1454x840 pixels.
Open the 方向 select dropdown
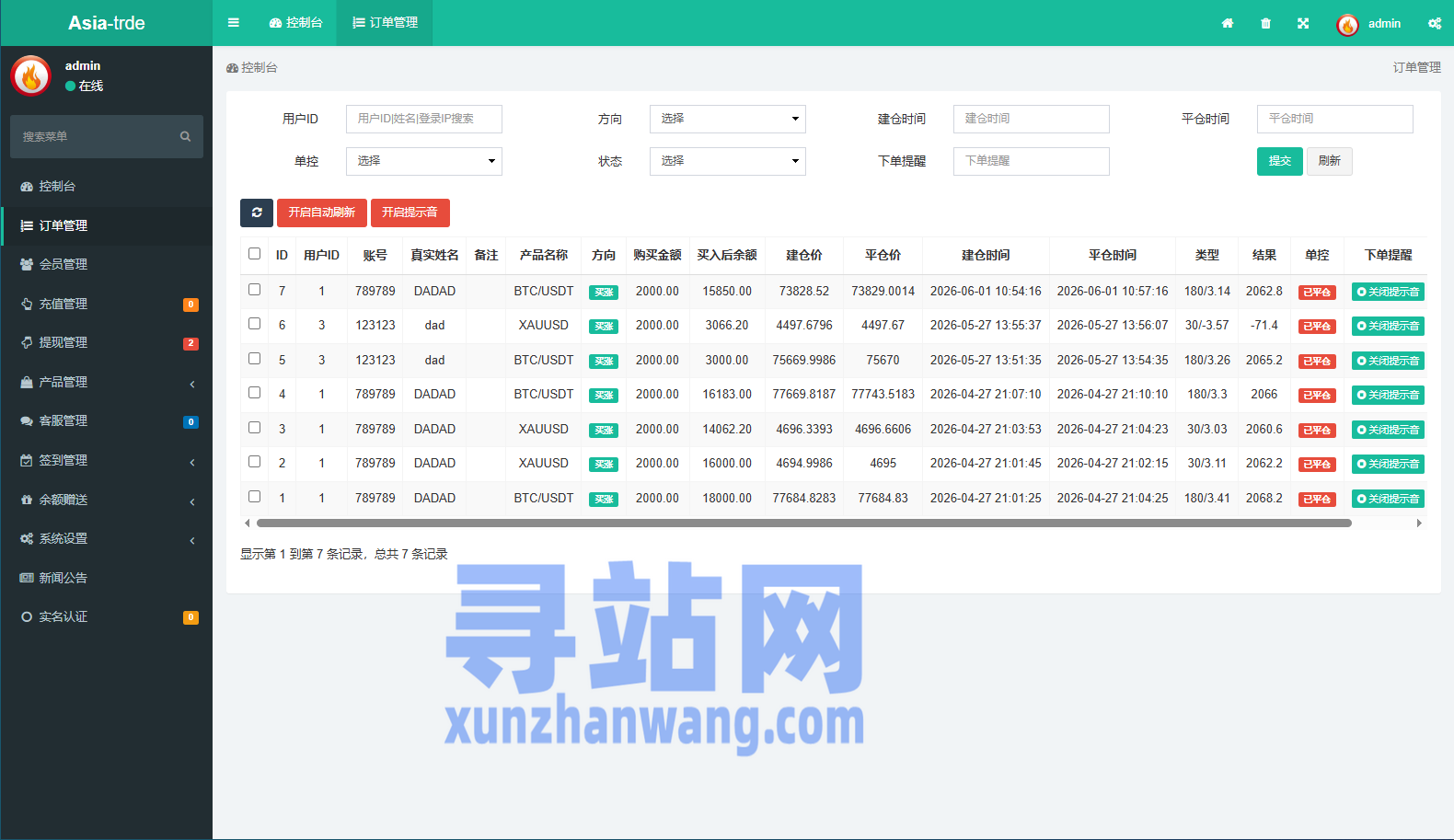click(x=728, y=119)
